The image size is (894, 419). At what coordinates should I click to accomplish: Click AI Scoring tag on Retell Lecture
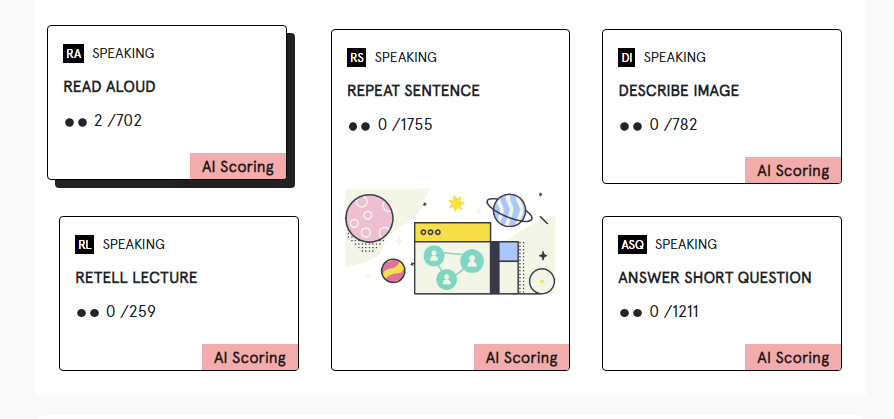point(250,358)
